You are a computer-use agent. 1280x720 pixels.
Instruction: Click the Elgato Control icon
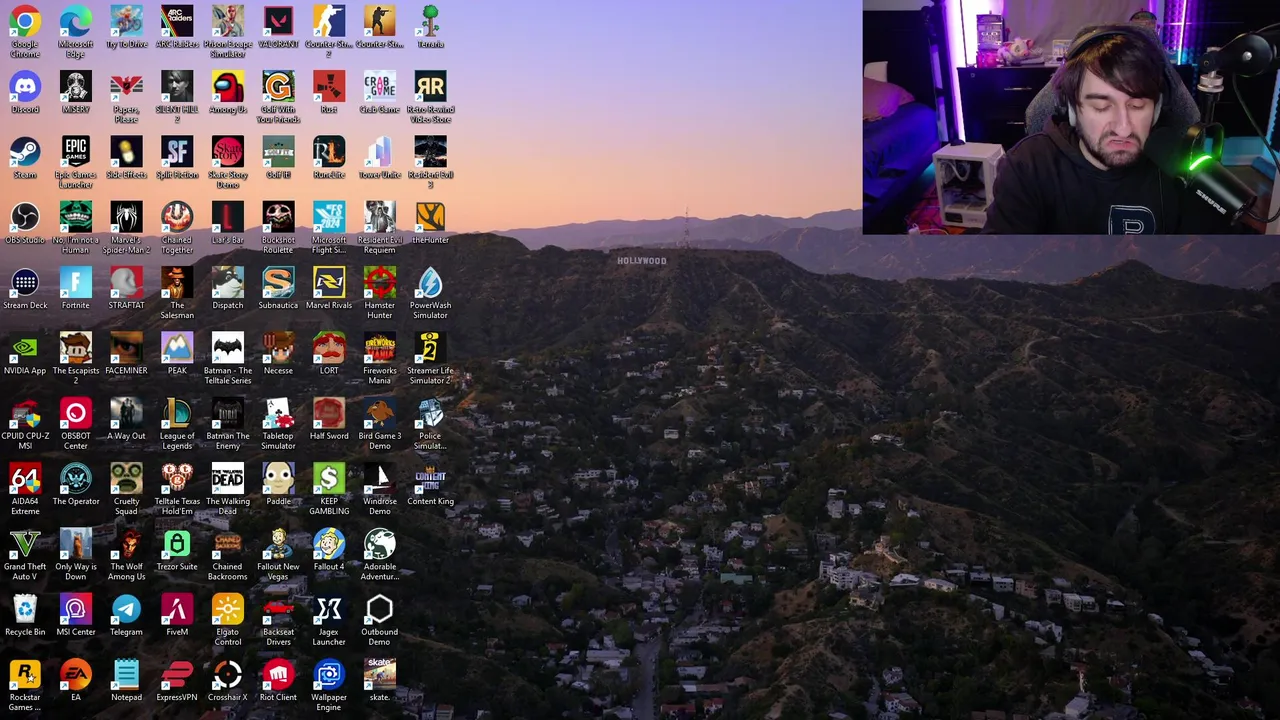click(x=227, y=609)
